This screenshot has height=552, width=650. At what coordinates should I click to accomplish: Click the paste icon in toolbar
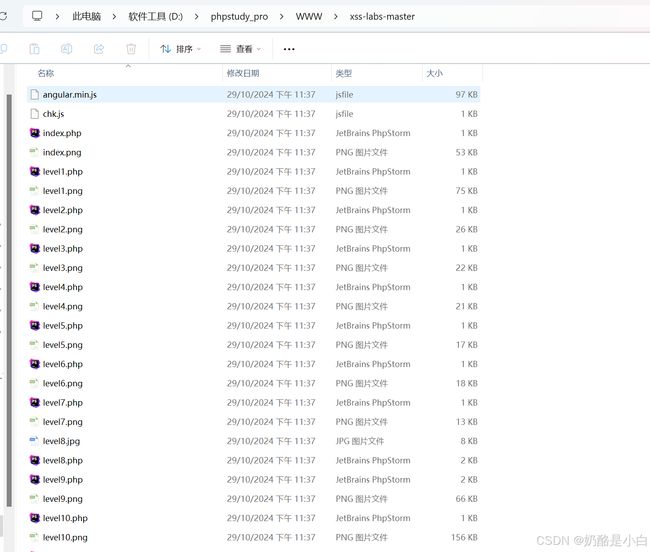click(34, 49)
